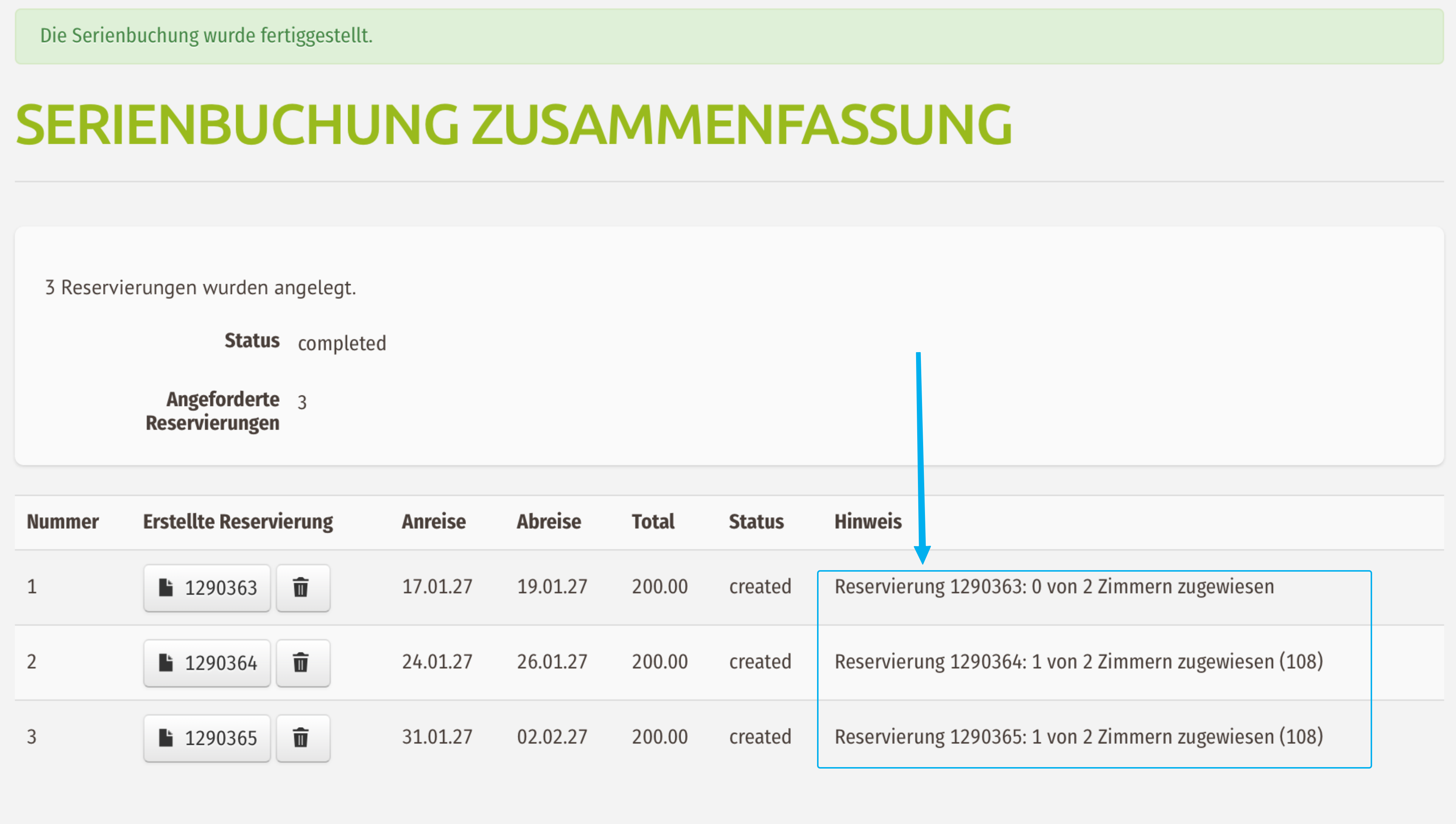Click the Anreise column header
Image resolution: width=1456 pixels, height=824 pixels.
click(433, 521)
